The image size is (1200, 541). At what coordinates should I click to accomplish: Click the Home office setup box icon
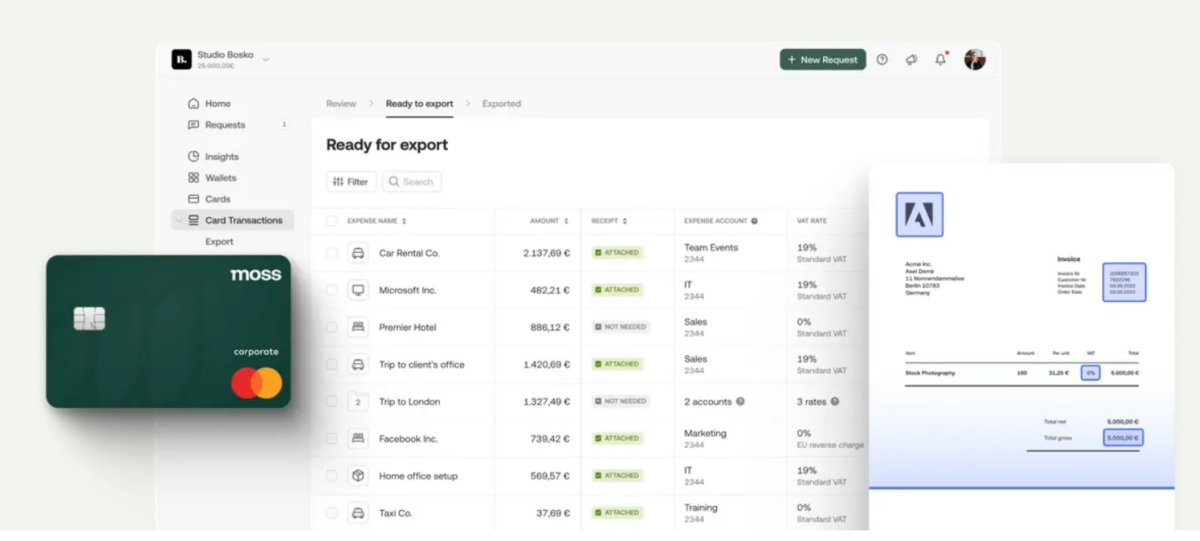[358, 476]
